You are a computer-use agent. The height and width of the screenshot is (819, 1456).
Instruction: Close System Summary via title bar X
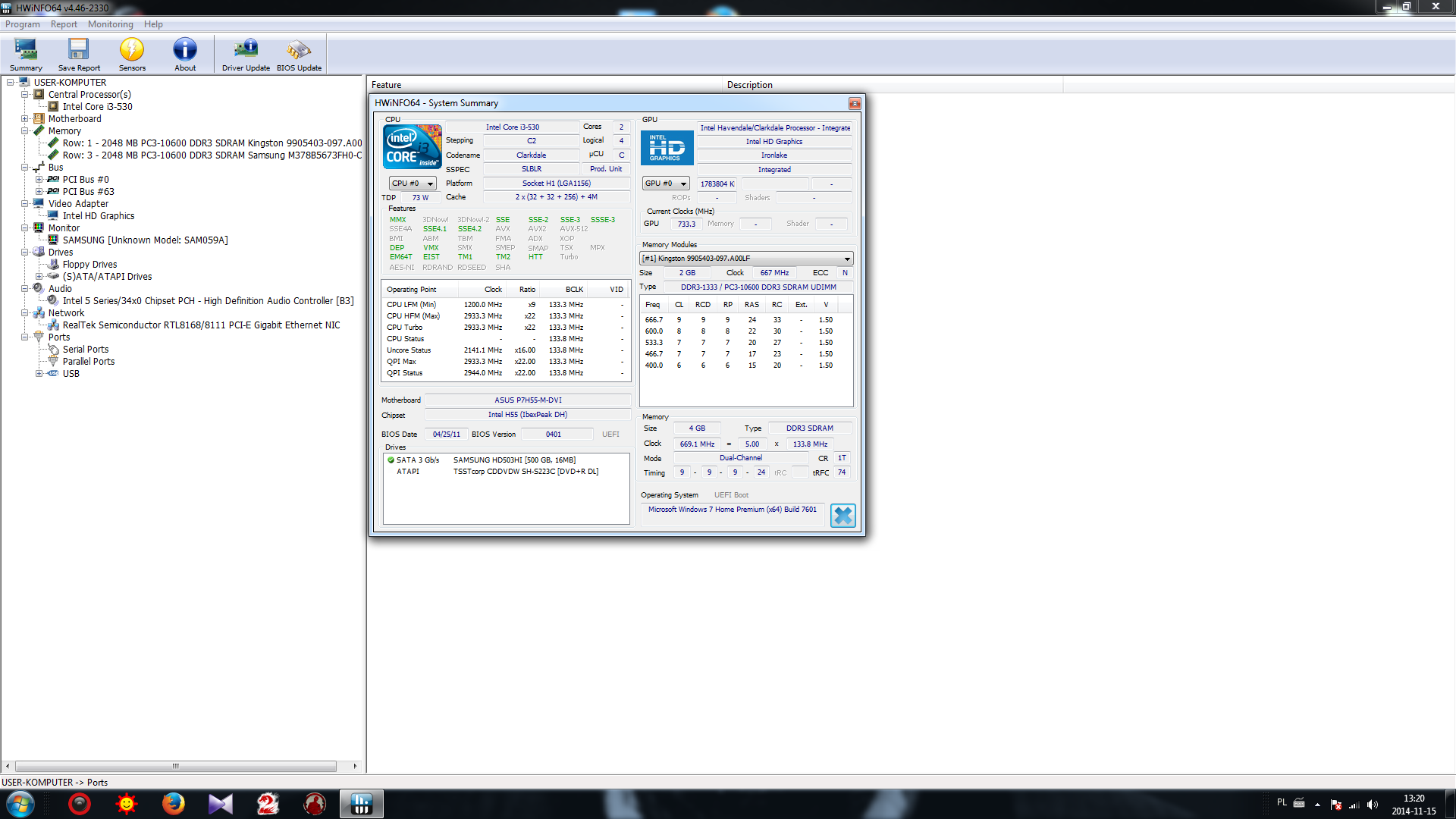point(855,103)
